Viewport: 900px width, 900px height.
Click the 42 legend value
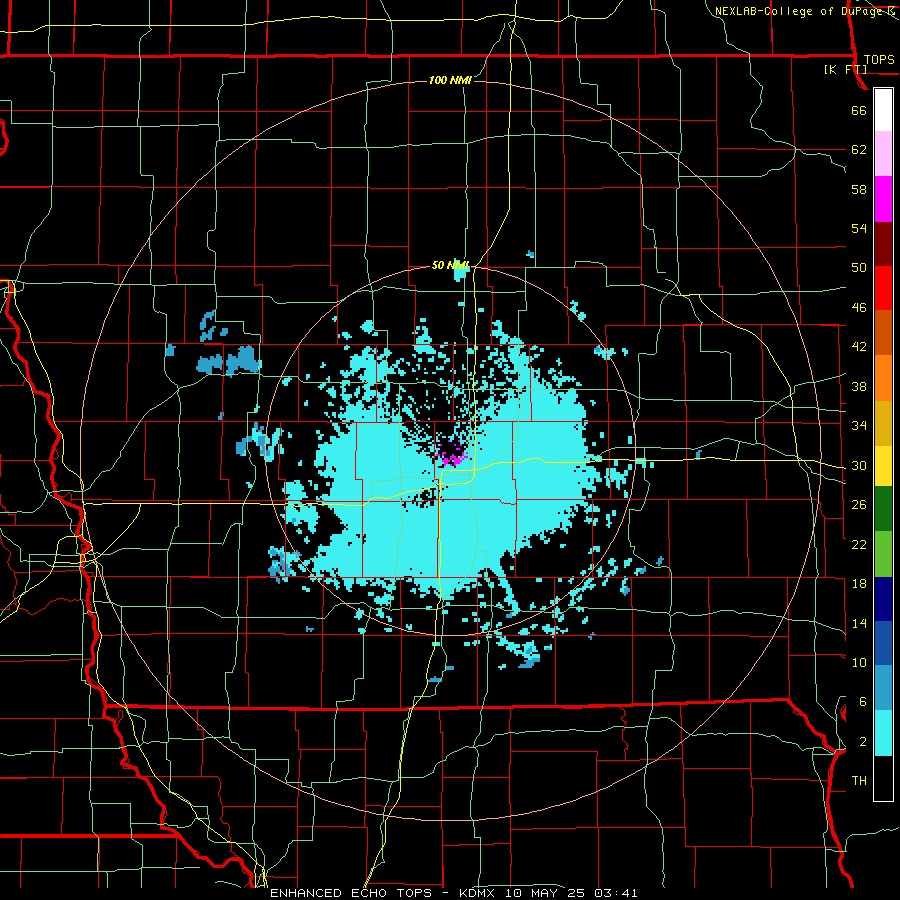coord(859,346)
